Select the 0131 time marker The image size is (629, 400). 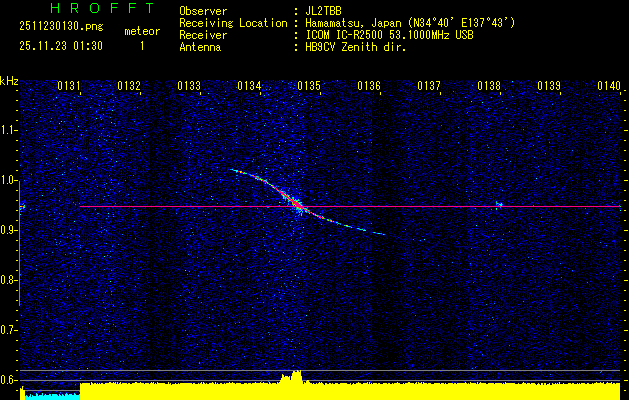69,86
